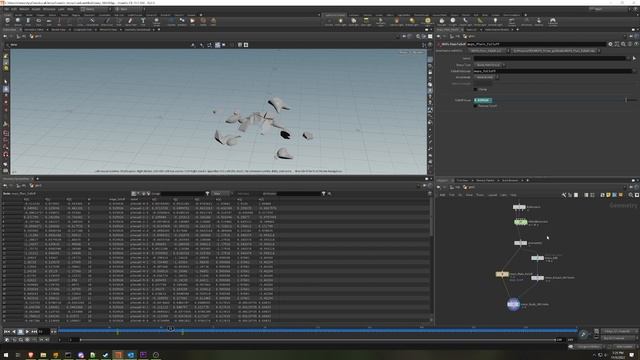Open the asset name dropdown
The image size is (640, 360).
488,51
